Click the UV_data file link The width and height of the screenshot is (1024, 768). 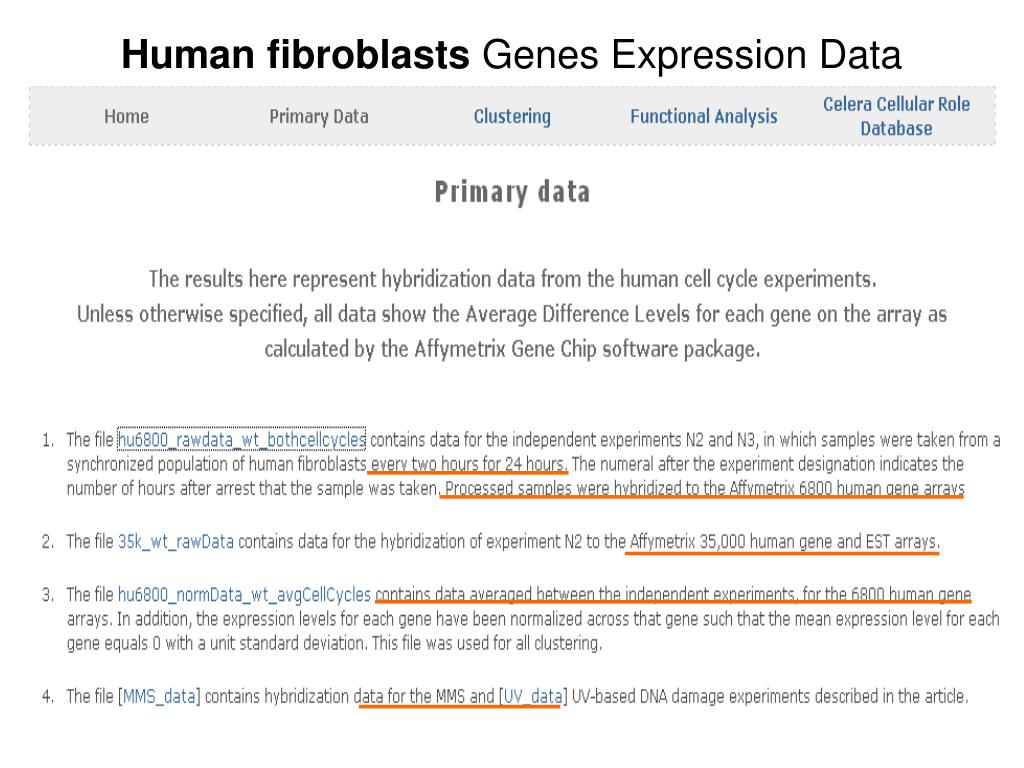tap(532, 696)
